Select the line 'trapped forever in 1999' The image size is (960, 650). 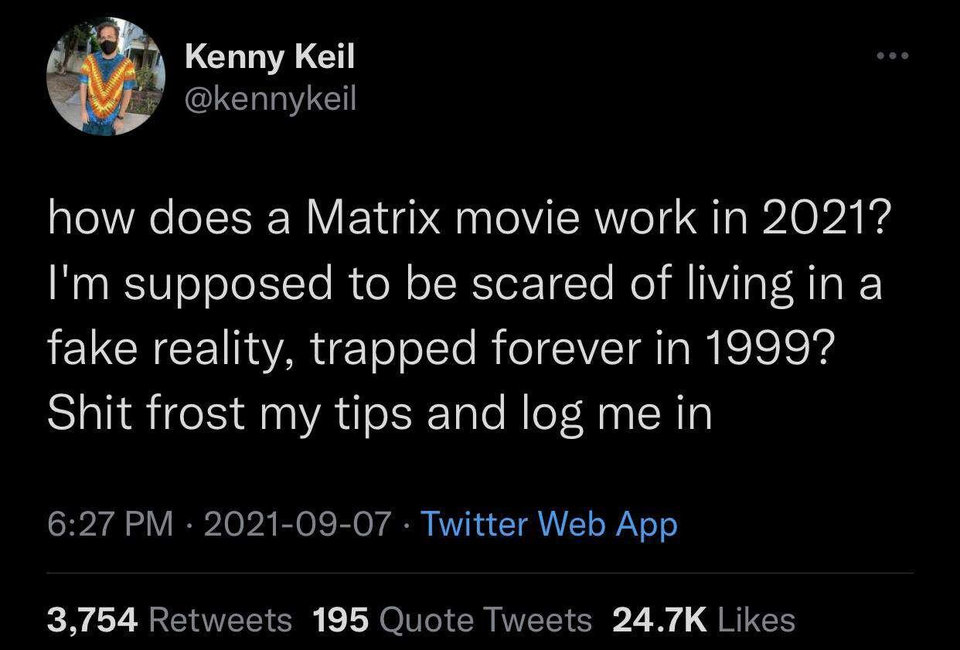click(440, 348)
